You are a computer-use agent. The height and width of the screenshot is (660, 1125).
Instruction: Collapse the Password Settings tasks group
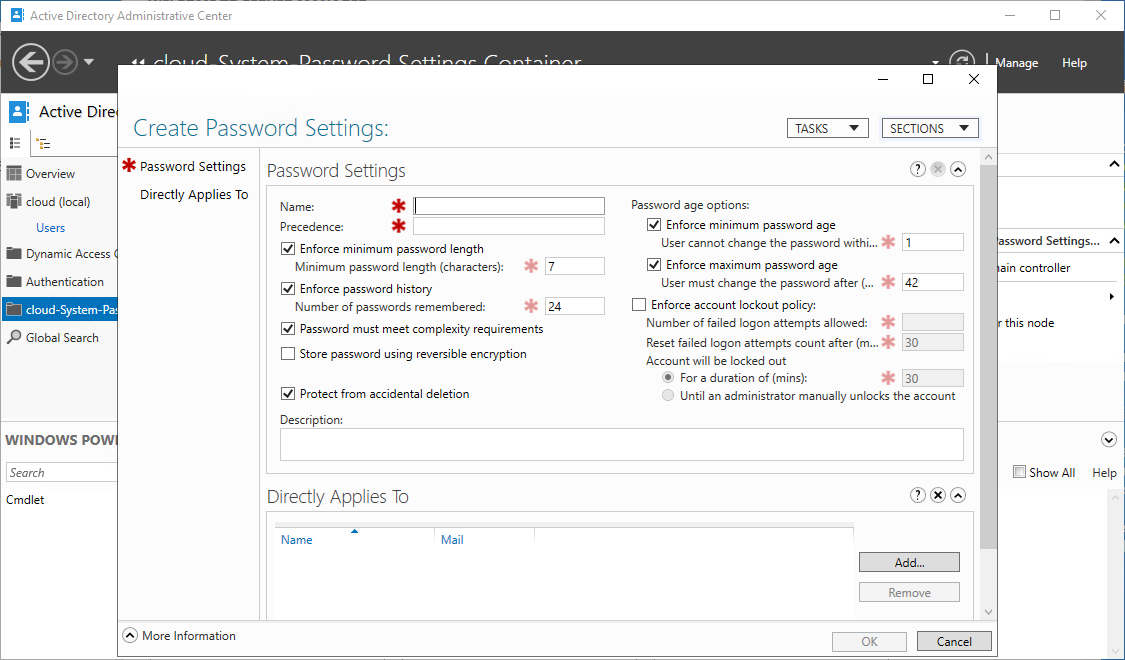coord(1114,241)
